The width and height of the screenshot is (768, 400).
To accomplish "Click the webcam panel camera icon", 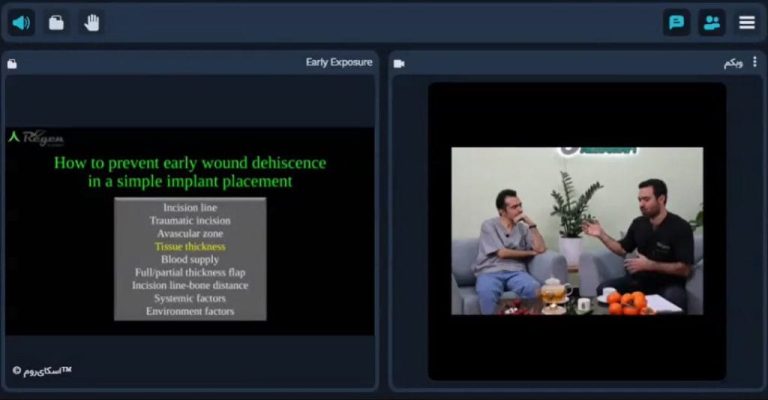I will (399, 63).
